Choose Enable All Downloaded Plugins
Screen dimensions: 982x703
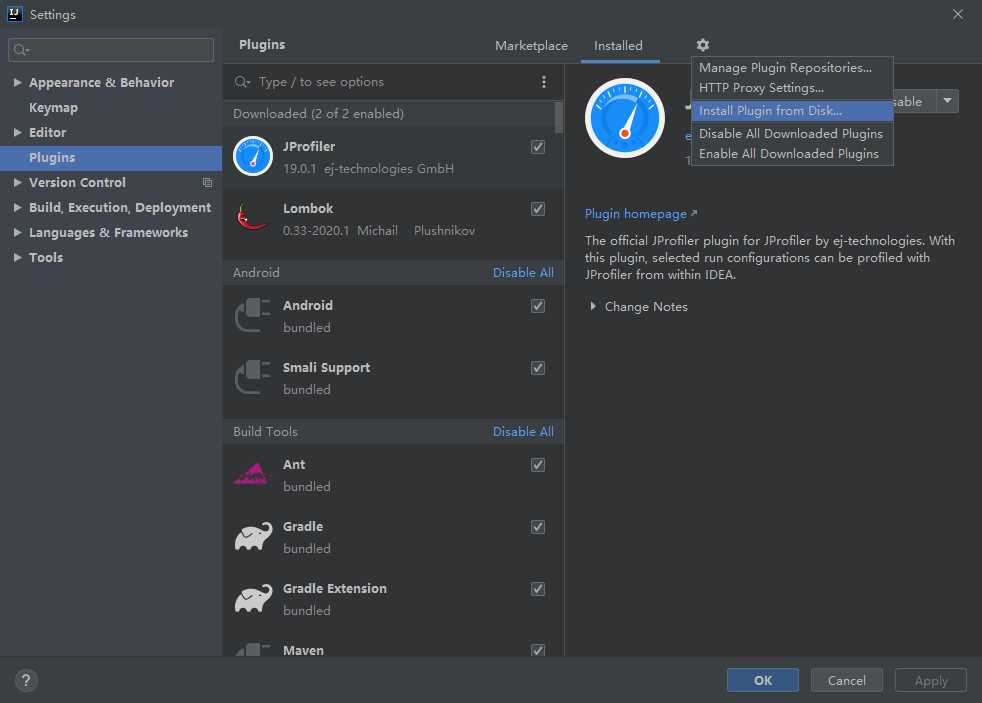(792, 153)
